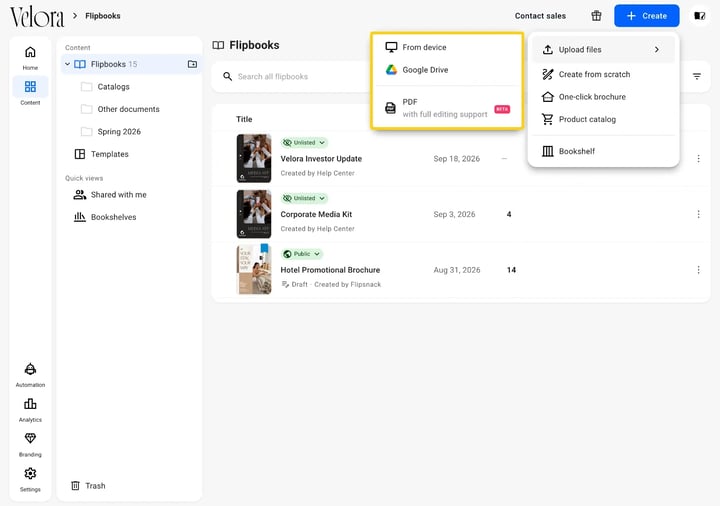Viewport: 720px width, 506px height.
Task: Click Flipbooks in the breadcrumb
Action: tap(103, 16)
